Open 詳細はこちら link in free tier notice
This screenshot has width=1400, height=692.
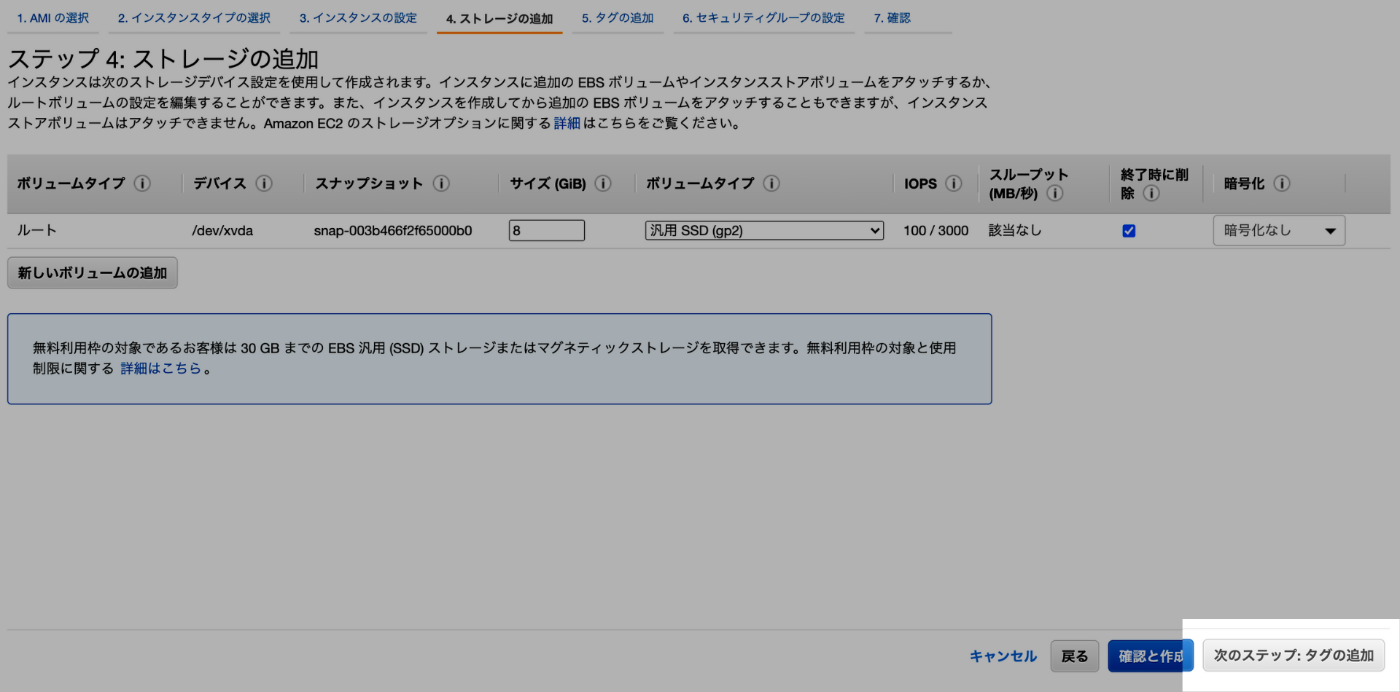point(161,368)
